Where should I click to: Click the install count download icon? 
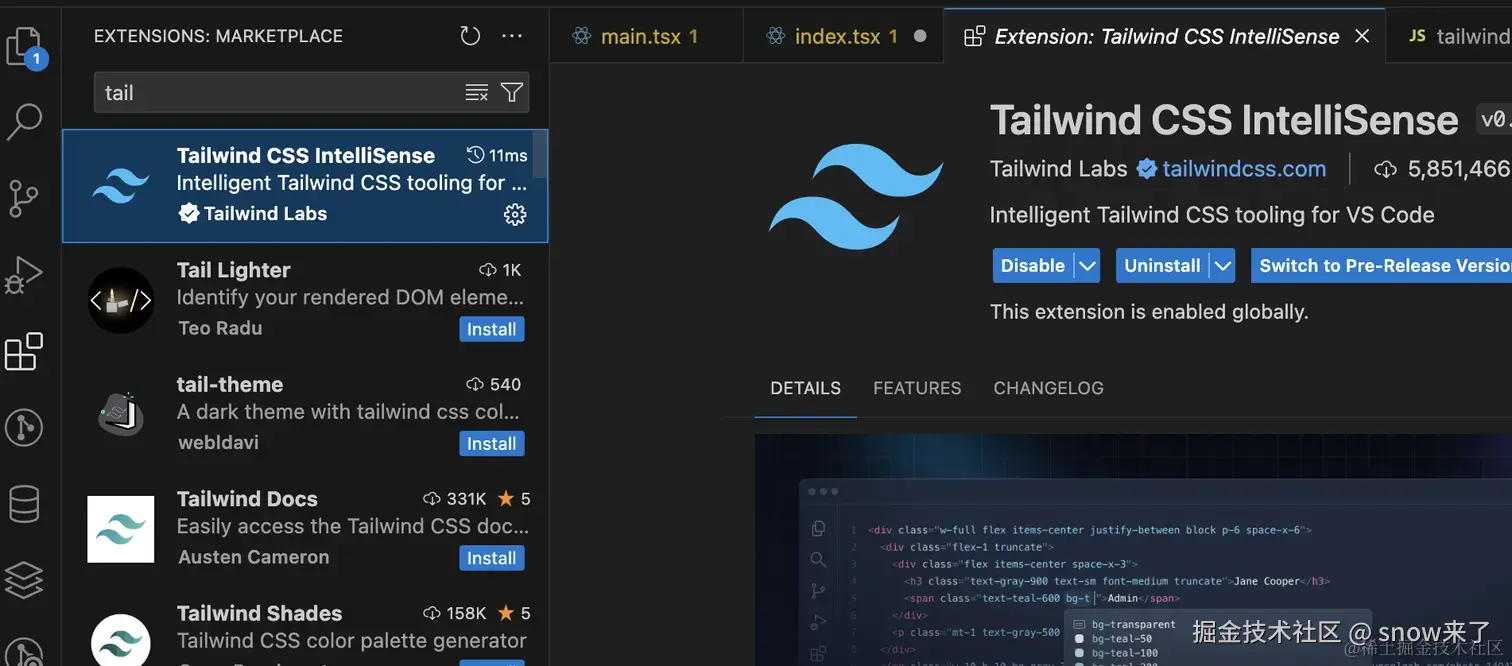[1385, 170]
